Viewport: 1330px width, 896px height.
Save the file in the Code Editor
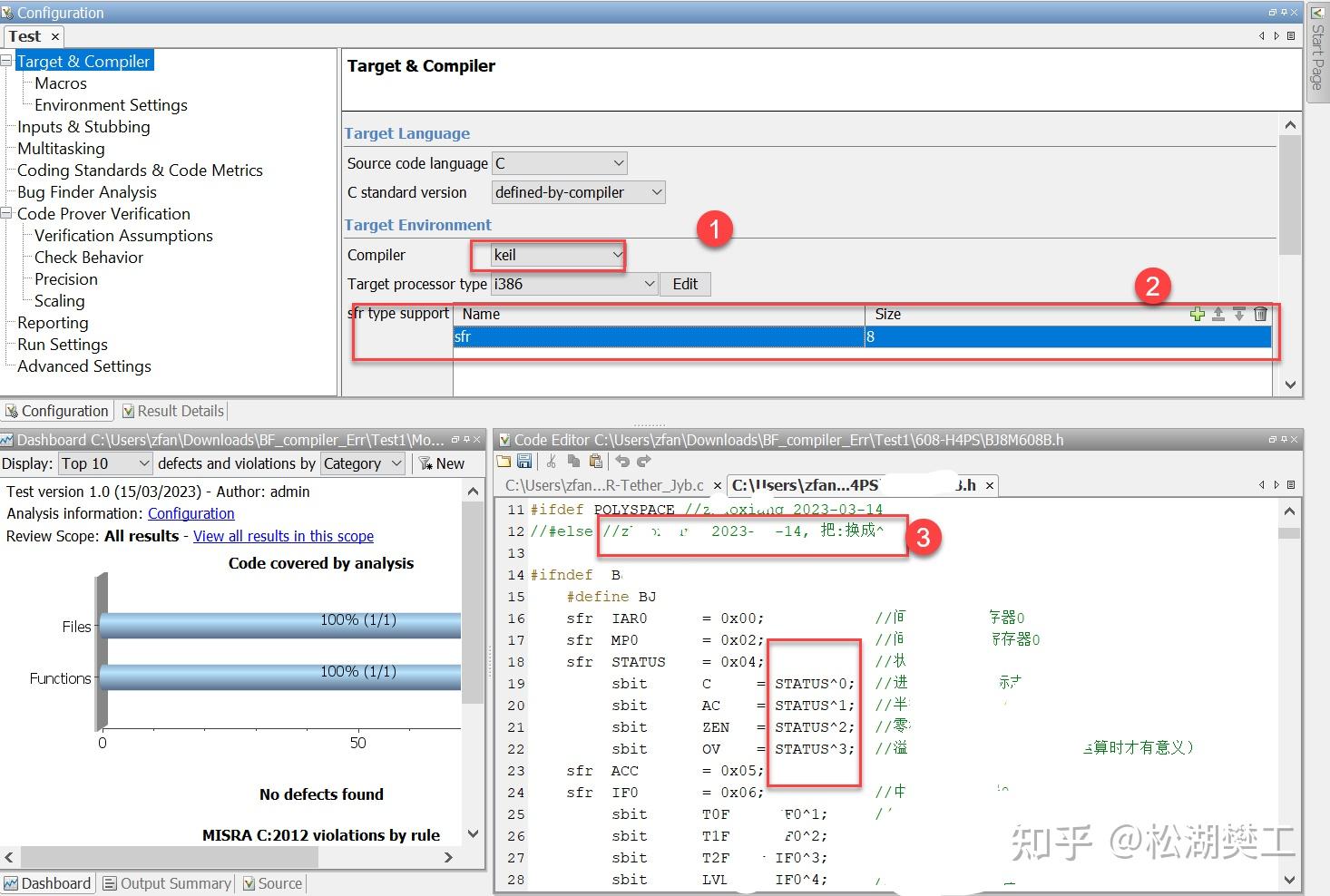[x=524, y=461]
